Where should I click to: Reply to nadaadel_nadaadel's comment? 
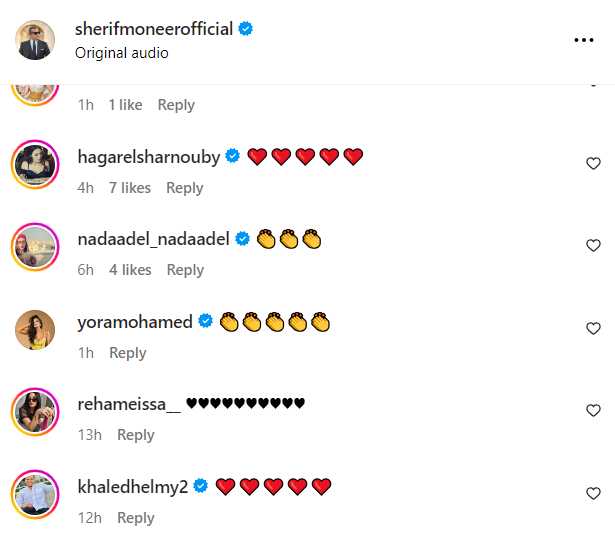point(185,270)
